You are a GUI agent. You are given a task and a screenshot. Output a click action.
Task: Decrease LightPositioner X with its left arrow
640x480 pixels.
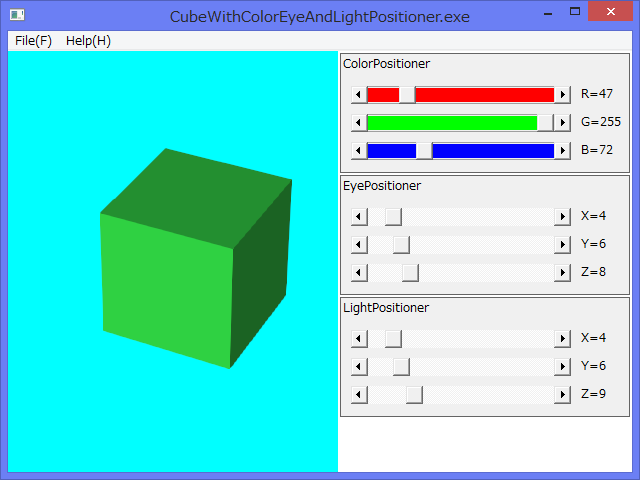359,338
